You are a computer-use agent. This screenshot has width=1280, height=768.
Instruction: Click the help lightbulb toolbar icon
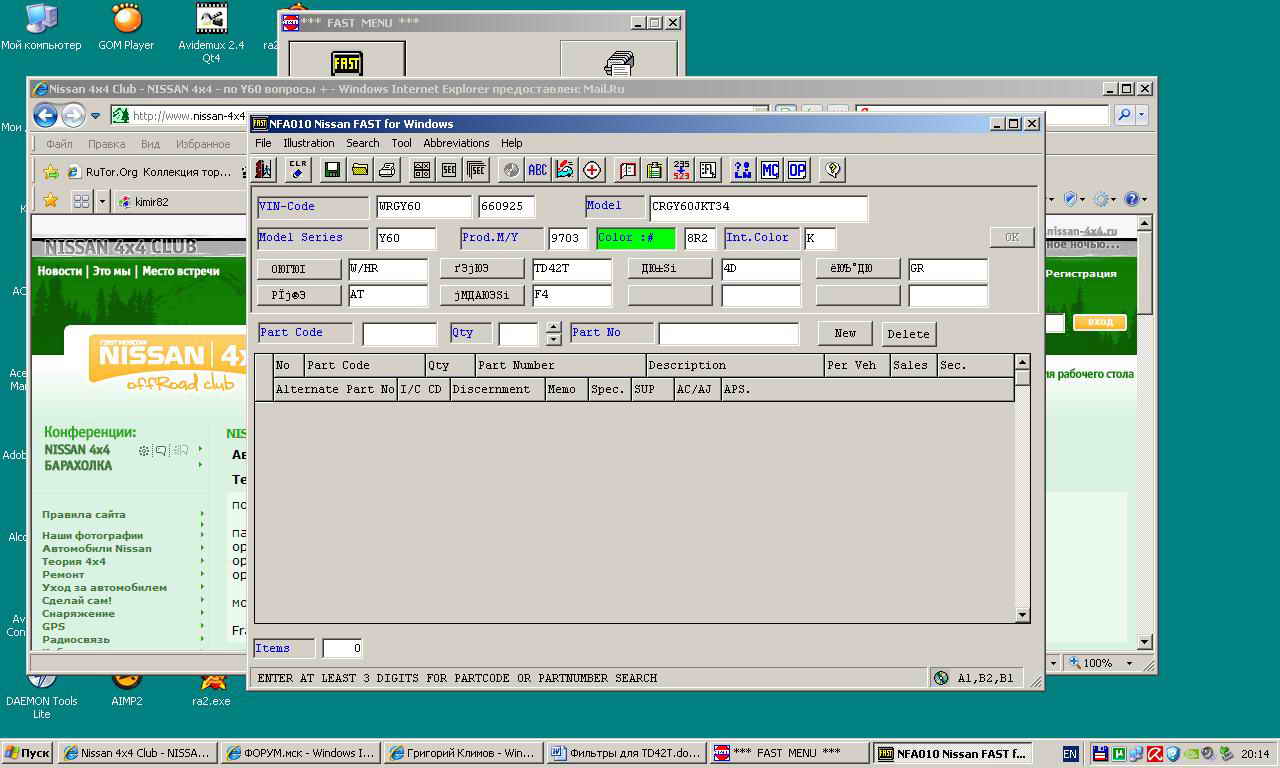[x=832, y=170]
